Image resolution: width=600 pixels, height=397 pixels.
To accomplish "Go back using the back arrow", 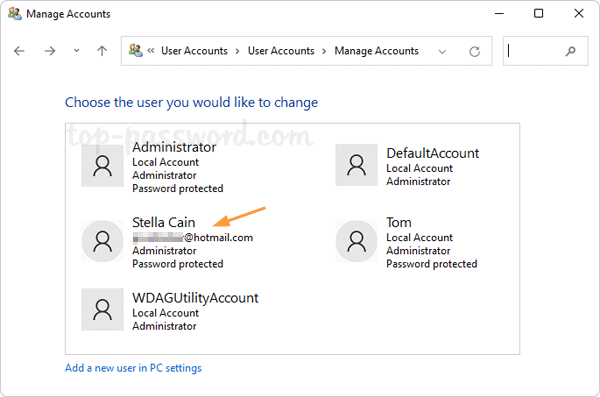I will tap(19, 51).
